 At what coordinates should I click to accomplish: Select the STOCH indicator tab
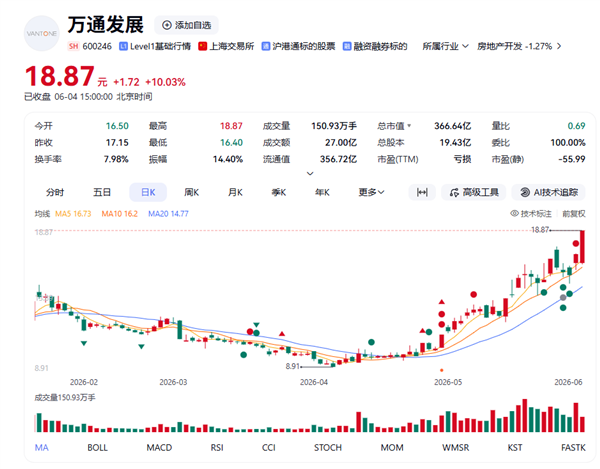328,447
